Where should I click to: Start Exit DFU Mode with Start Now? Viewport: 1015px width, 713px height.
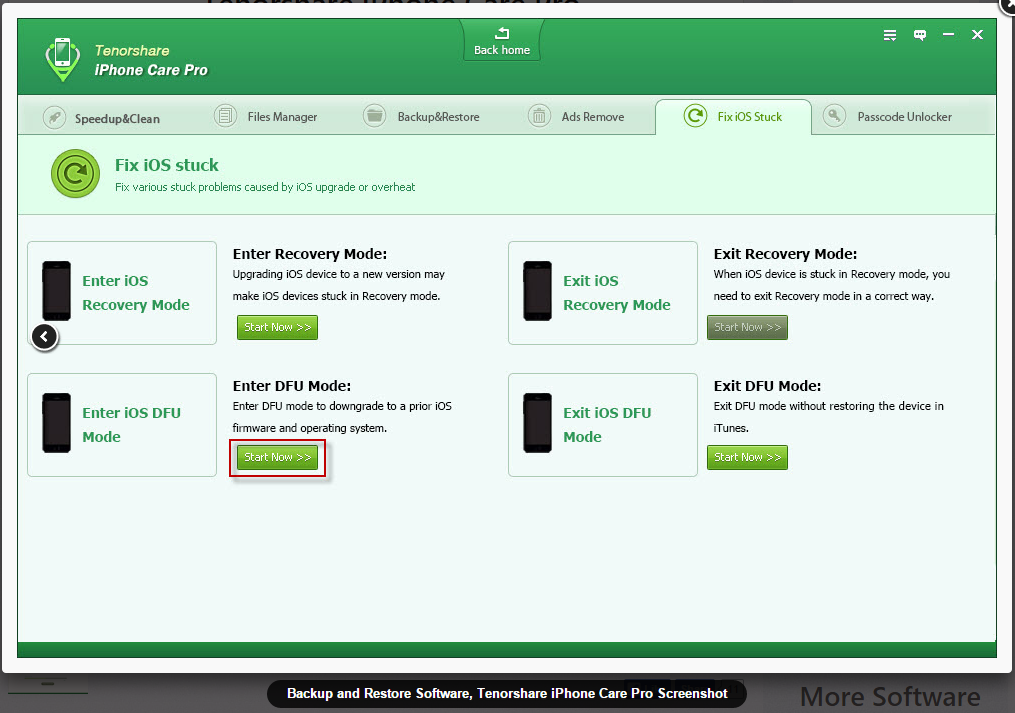point(747,457)
